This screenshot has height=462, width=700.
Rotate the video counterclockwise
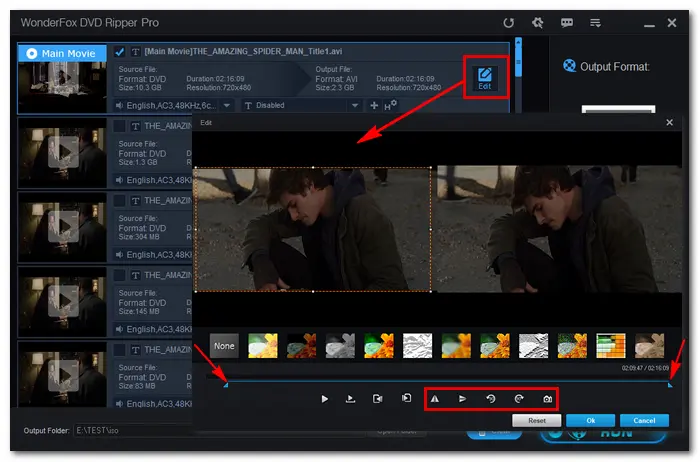pos(491,399)
